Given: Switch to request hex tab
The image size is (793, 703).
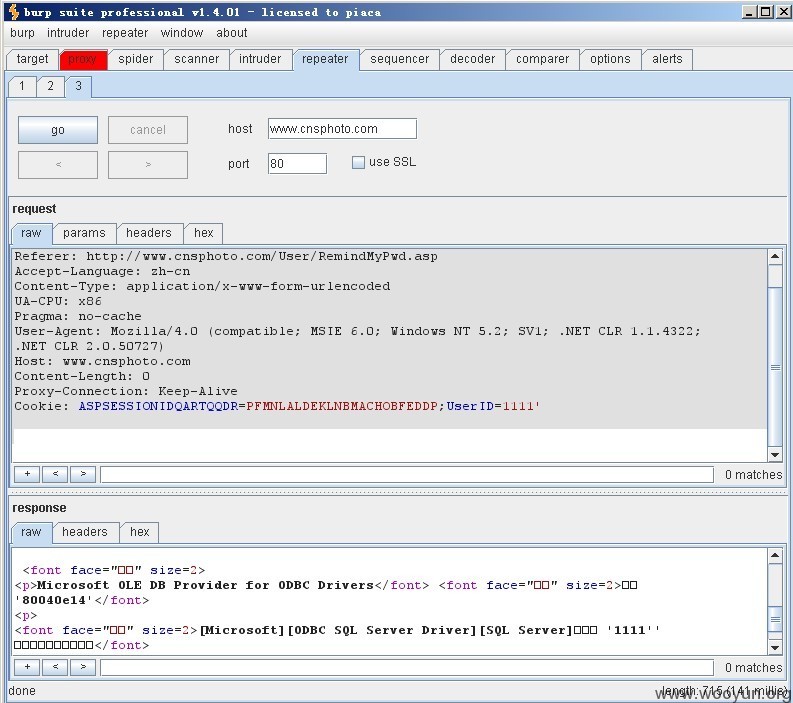Looking at the screenshot, I should click(x=204, y=233).
